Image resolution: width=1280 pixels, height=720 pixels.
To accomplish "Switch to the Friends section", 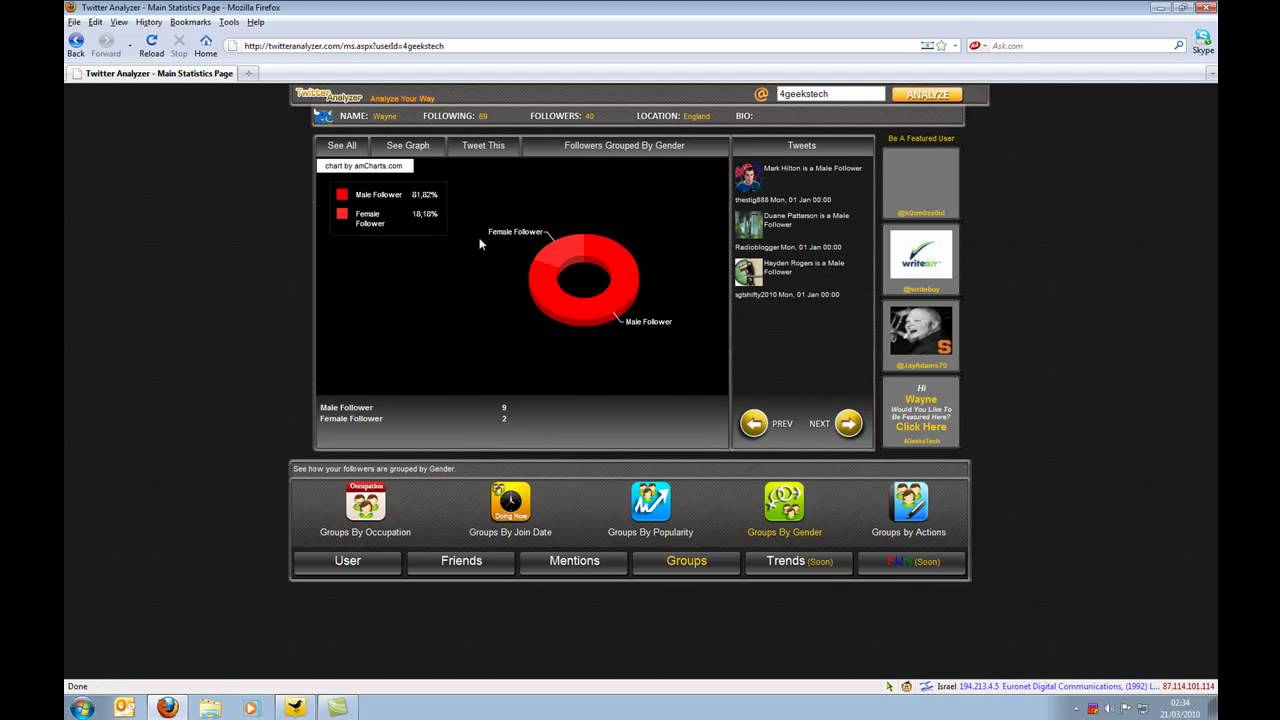I will click(x=461, y=561).
